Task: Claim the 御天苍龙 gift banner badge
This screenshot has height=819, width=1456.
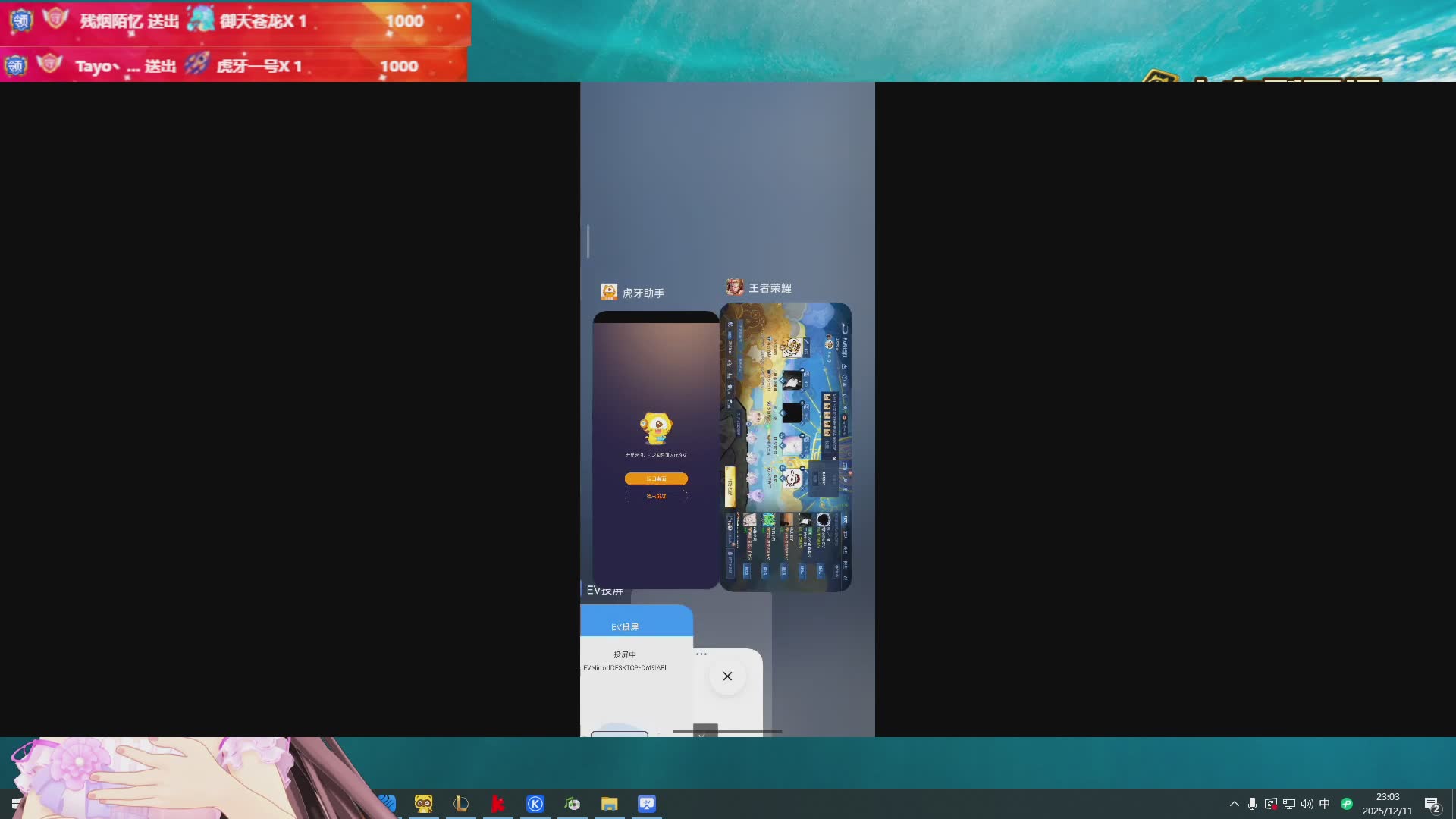Action: (x=21, y=20)
